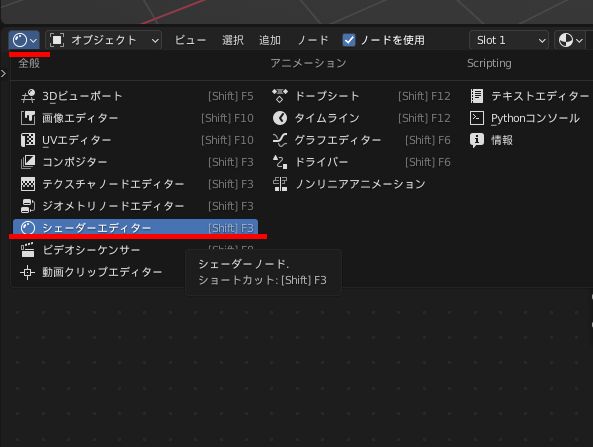Open the editor type dropdown button
The height and width of the screenshot is (447, 593).
(x=24, y=40)
